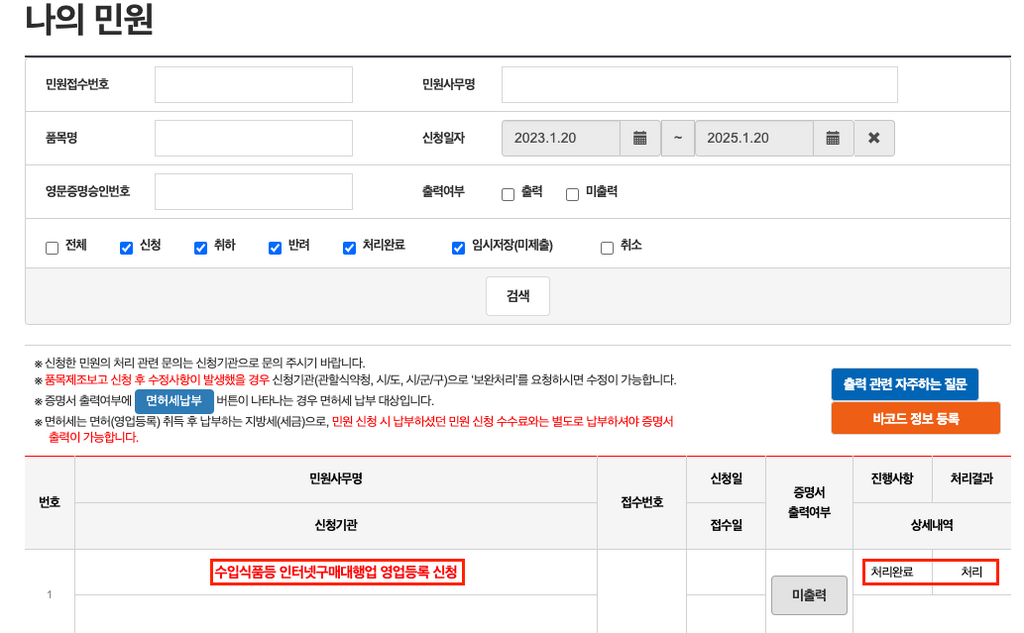Open 수입식품등 인터넷구매대행업 영업등록 신청 link
The image size is (1024, 633).
coord(337,572)
